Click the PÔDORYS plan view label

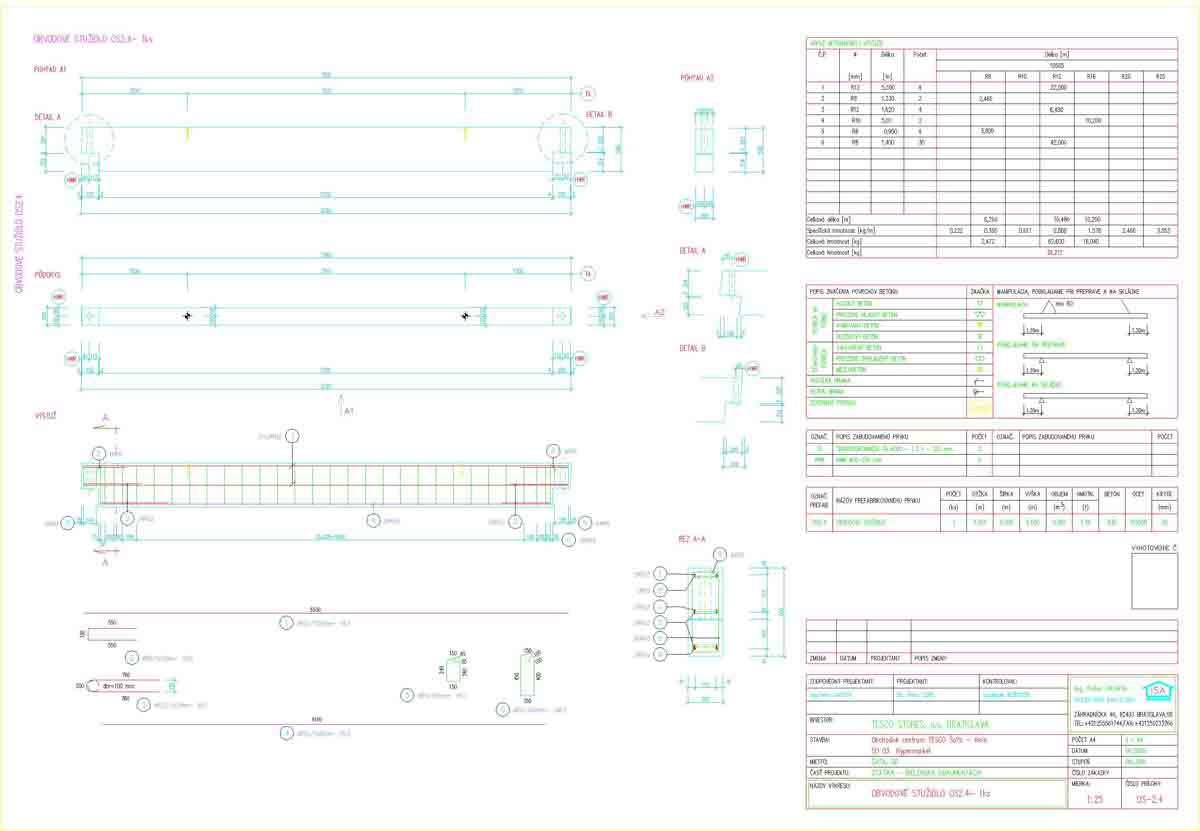49,273
